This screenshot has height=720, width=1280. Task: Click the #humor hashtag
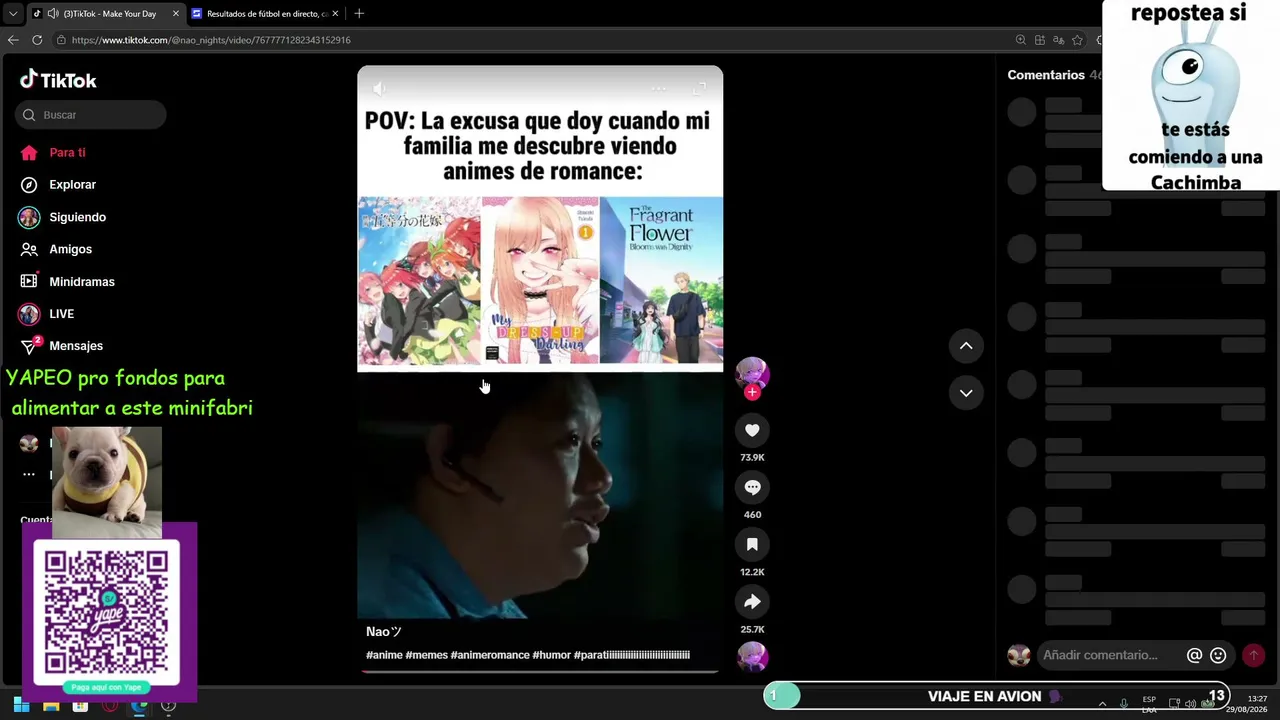(x=552, y=655)
